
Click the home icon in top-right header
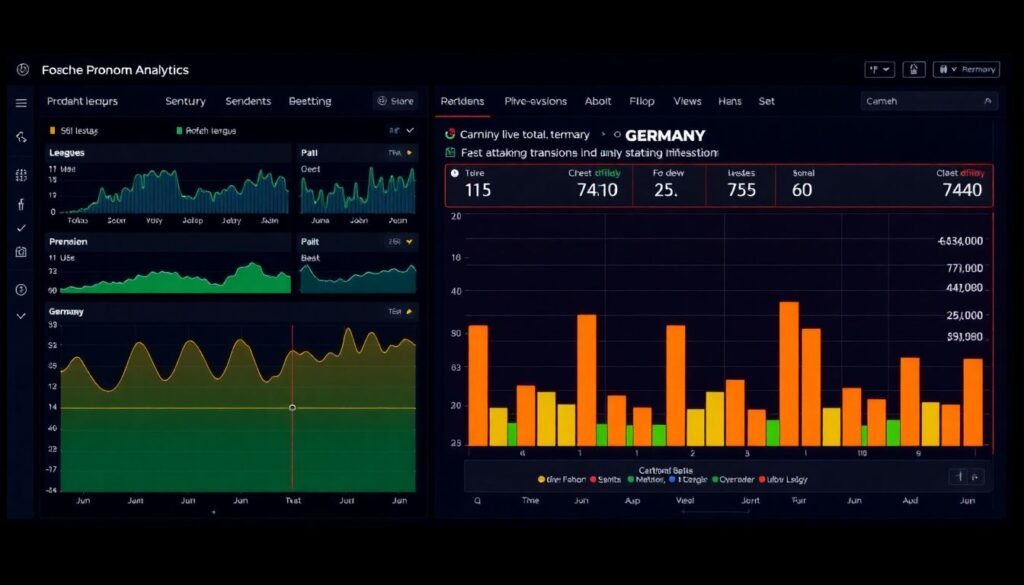[x=914, y=70]
